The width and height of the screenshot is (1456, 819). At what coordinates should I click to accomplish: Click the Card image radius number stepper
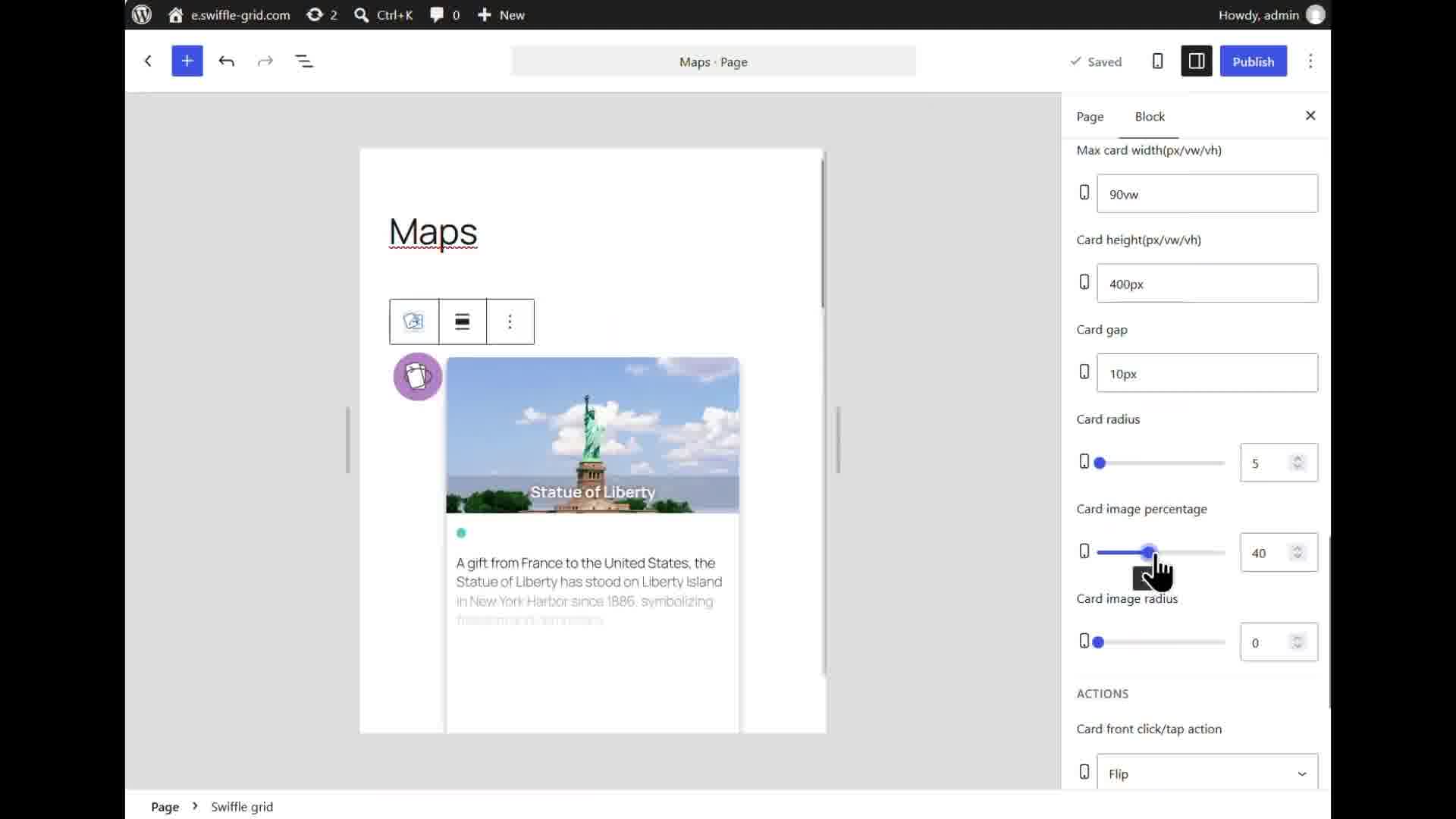[x=1298, y=642]
